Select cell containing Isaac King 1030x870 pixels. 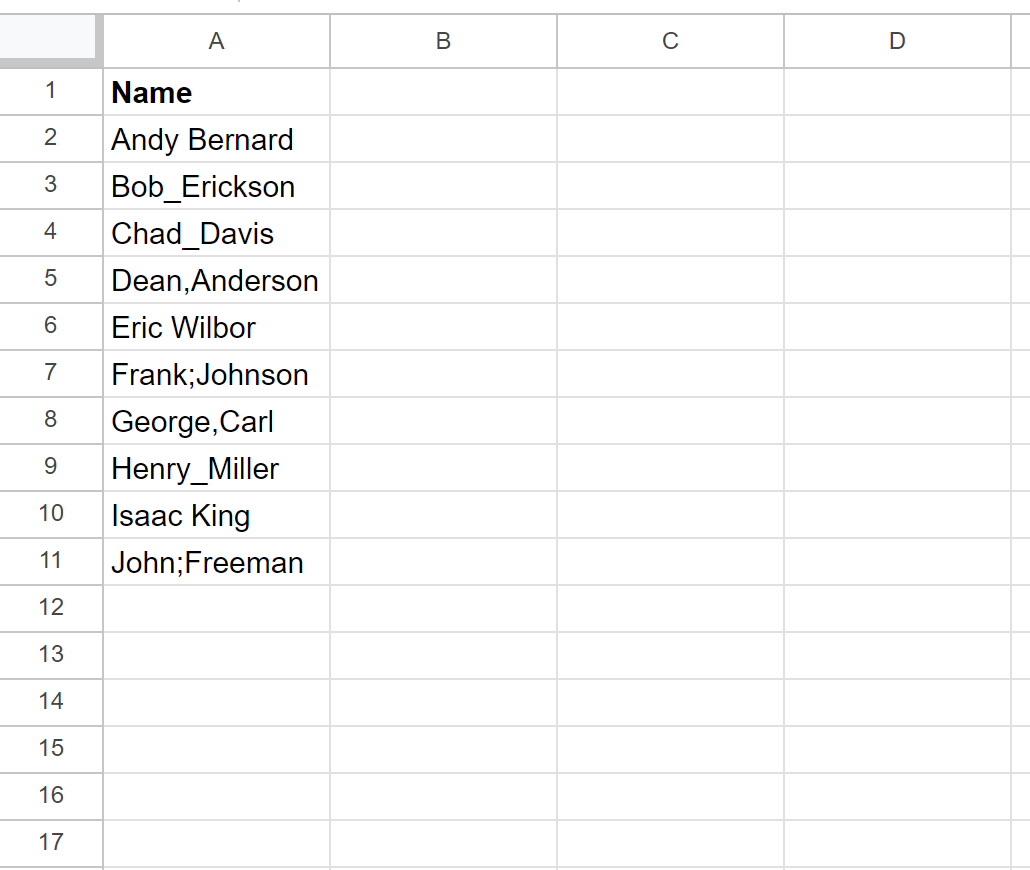pyautogui.click(x=217, y=515)
